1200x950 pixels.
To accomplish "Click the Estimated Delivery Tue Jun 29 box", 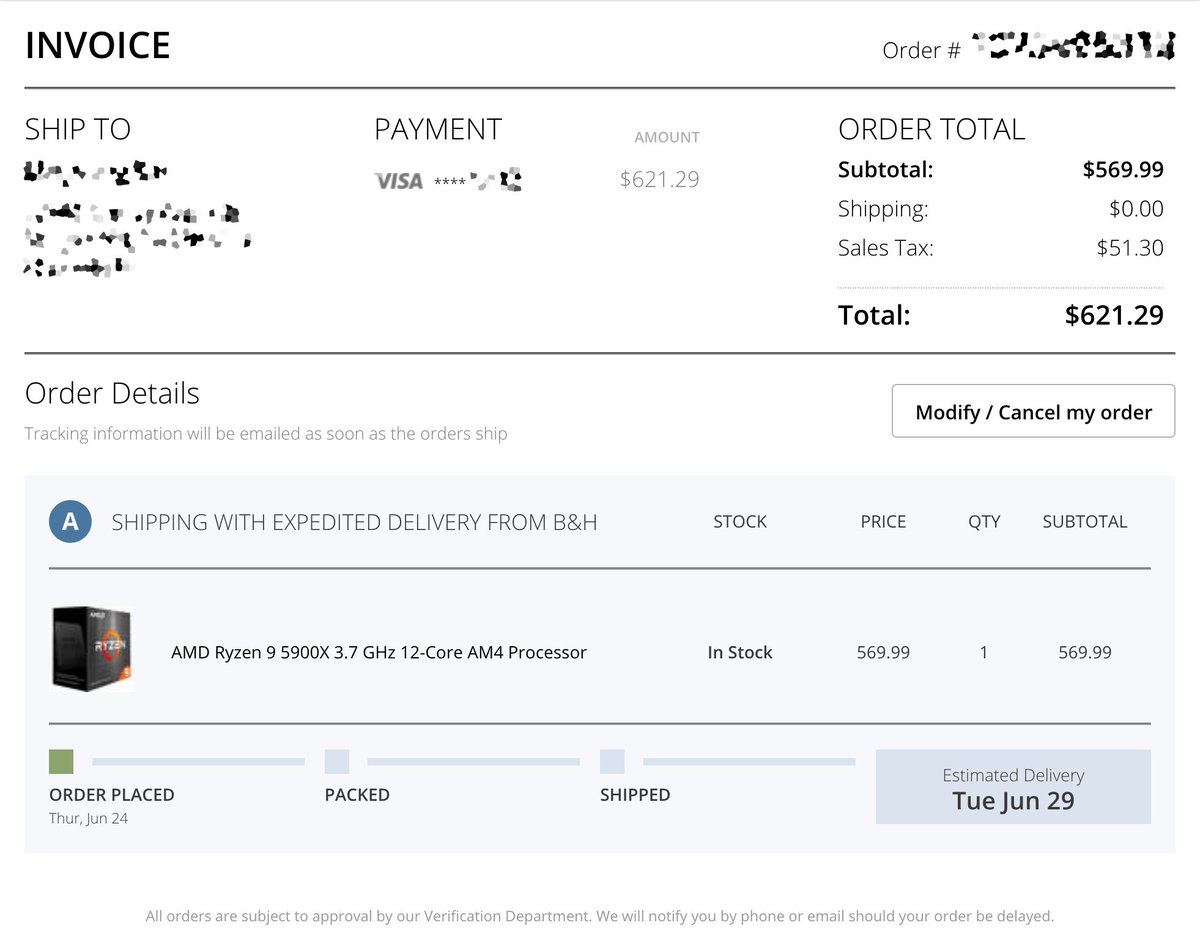I will (1012, 787).
